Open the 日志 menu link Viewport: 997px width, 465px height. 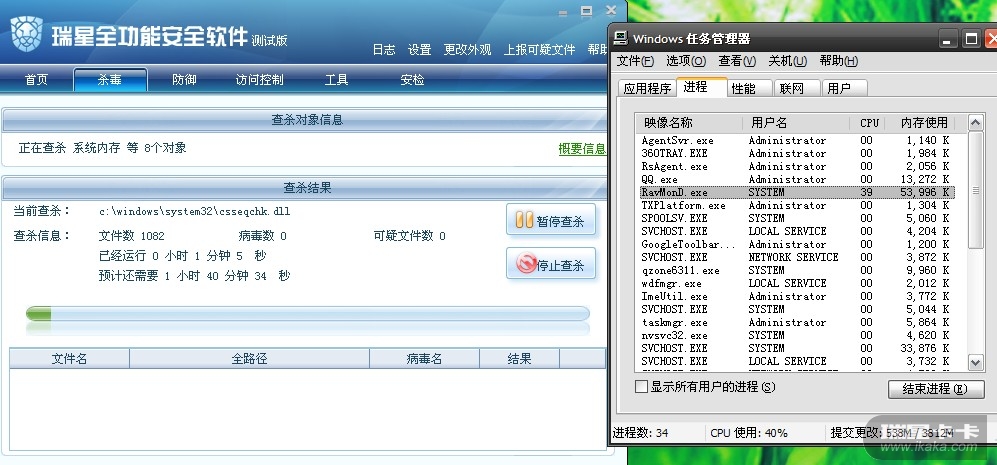pyautogui.click(x=383, y=50)
